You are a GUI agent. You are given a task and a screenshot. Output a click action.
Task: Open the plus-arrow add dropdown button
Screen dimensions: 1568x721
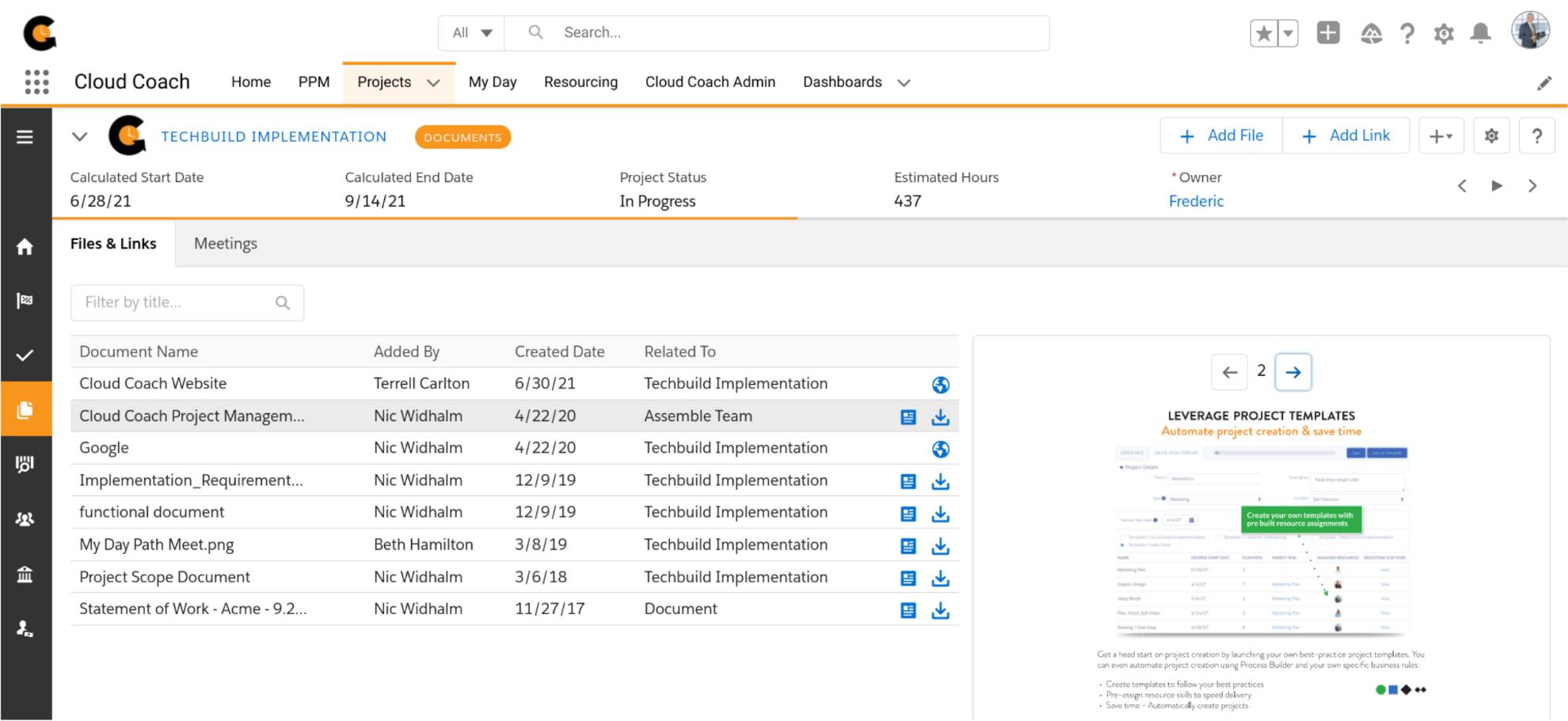click(x=1441, y=136)
